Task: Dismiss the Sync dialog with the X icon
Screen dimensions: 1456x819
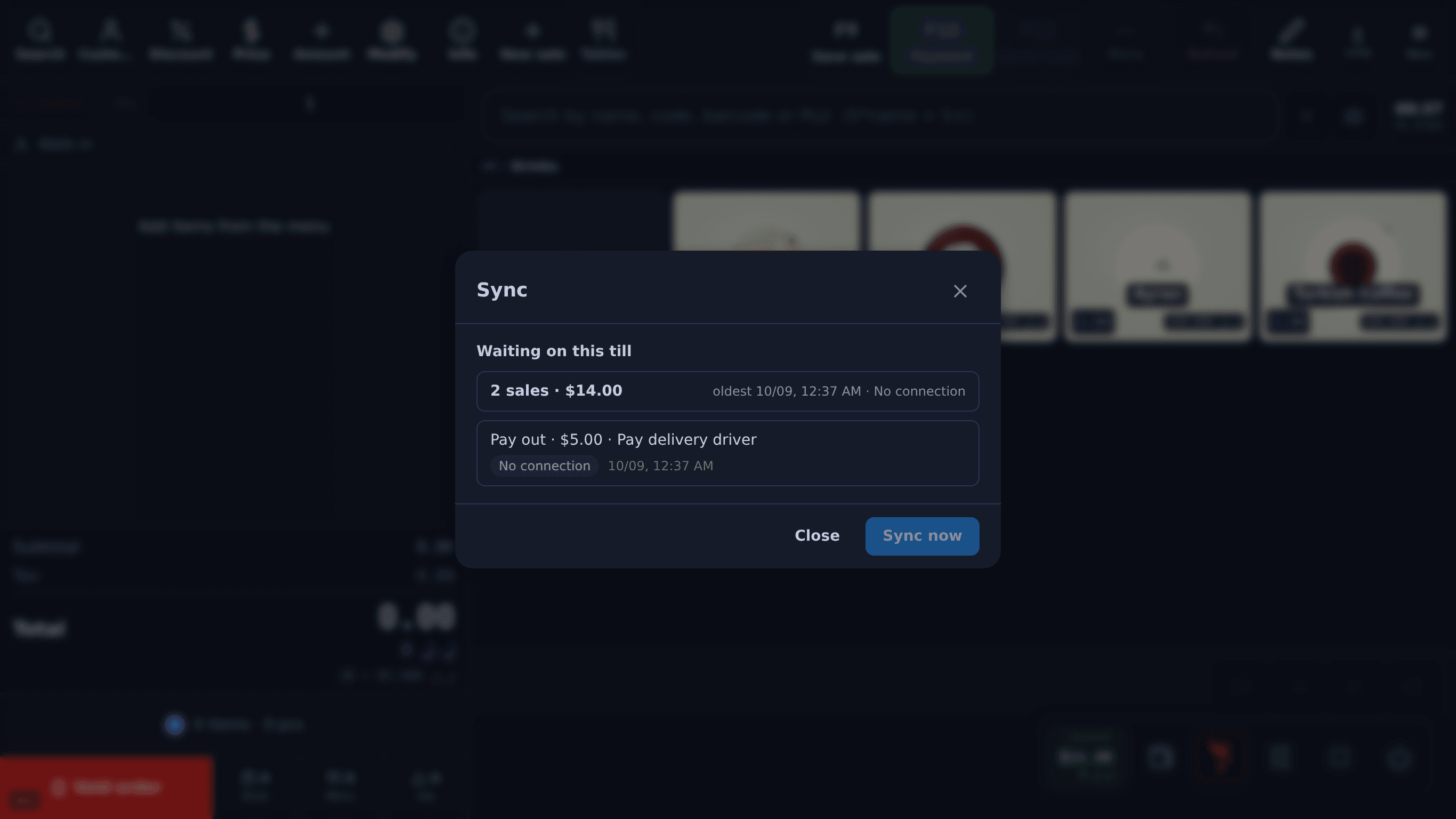Action: point(960,291)
